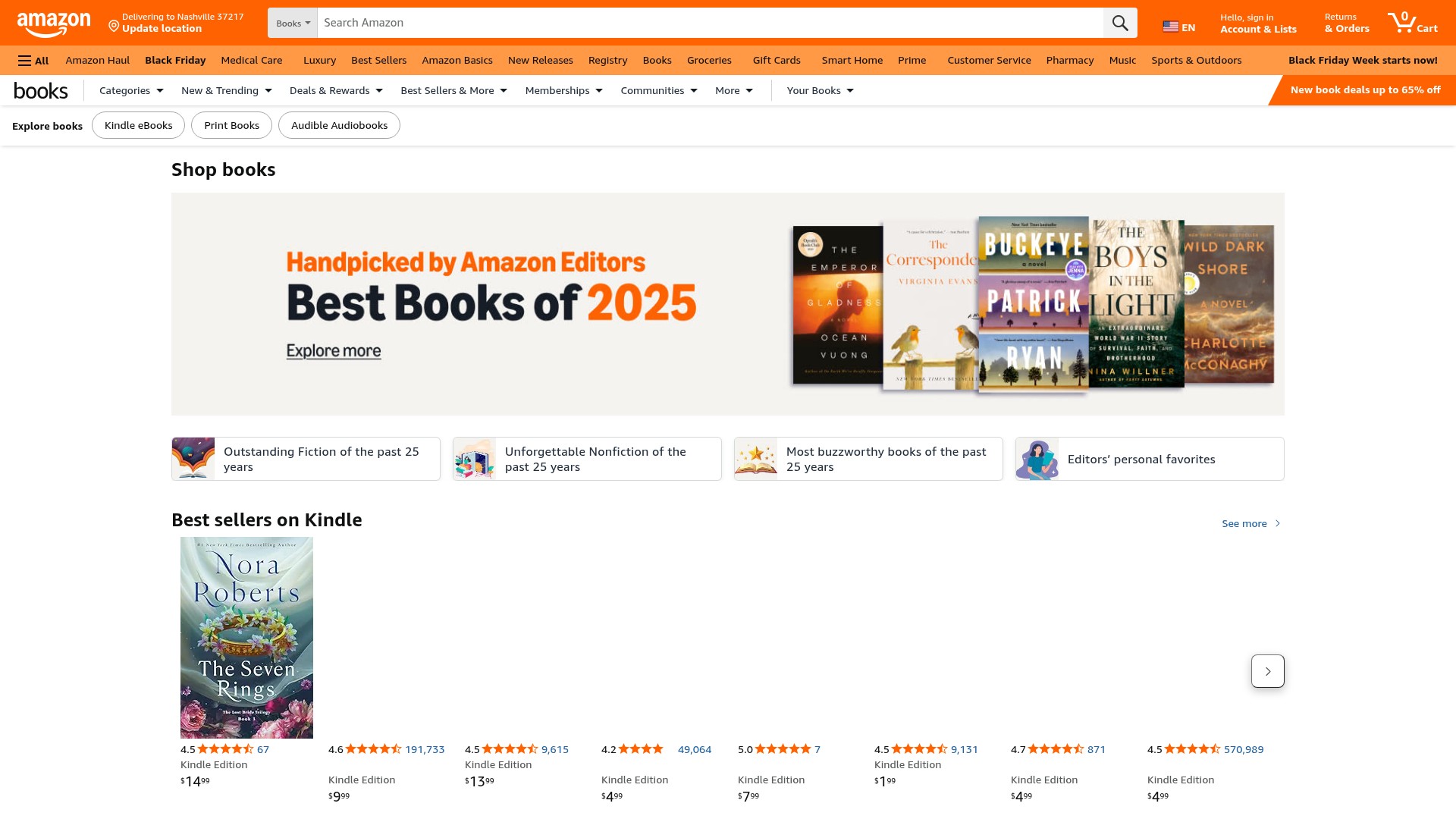Image resolution: width=1456 pixels, height=819 pixels.
Task: Click the $14.99 Kindle price
Action: [x=196, y=781]
